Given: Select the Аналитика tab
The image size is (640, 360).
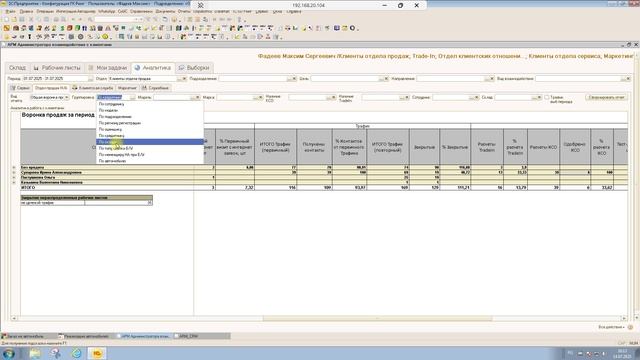Looking at the screenshot, I should tap(153, 68).
